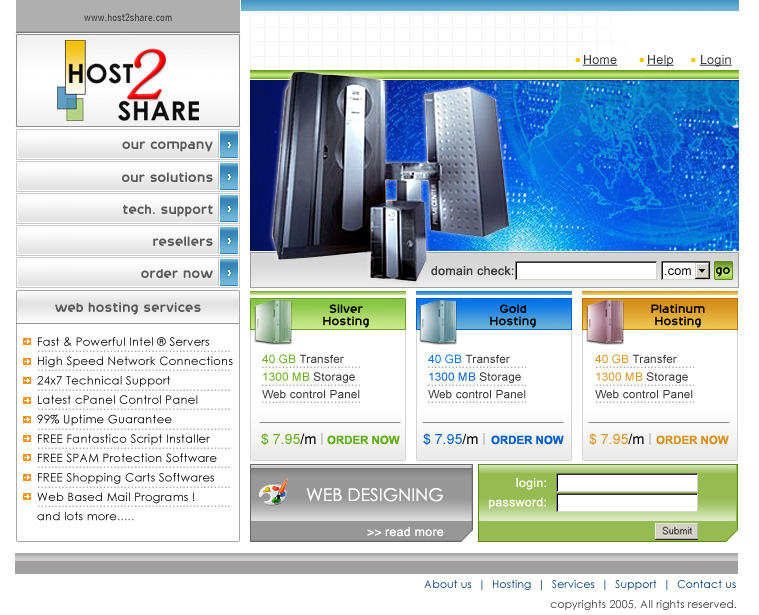Click the Web Designing palette icon
759x615 pixels.
[273, 493]
